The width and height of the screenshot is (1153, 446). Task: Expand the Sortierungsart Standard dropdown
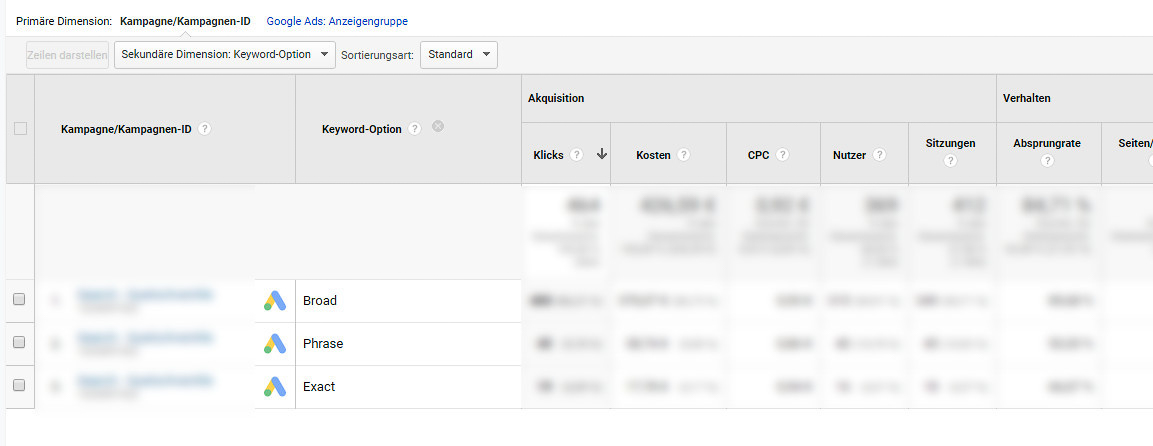pos(458,55)
